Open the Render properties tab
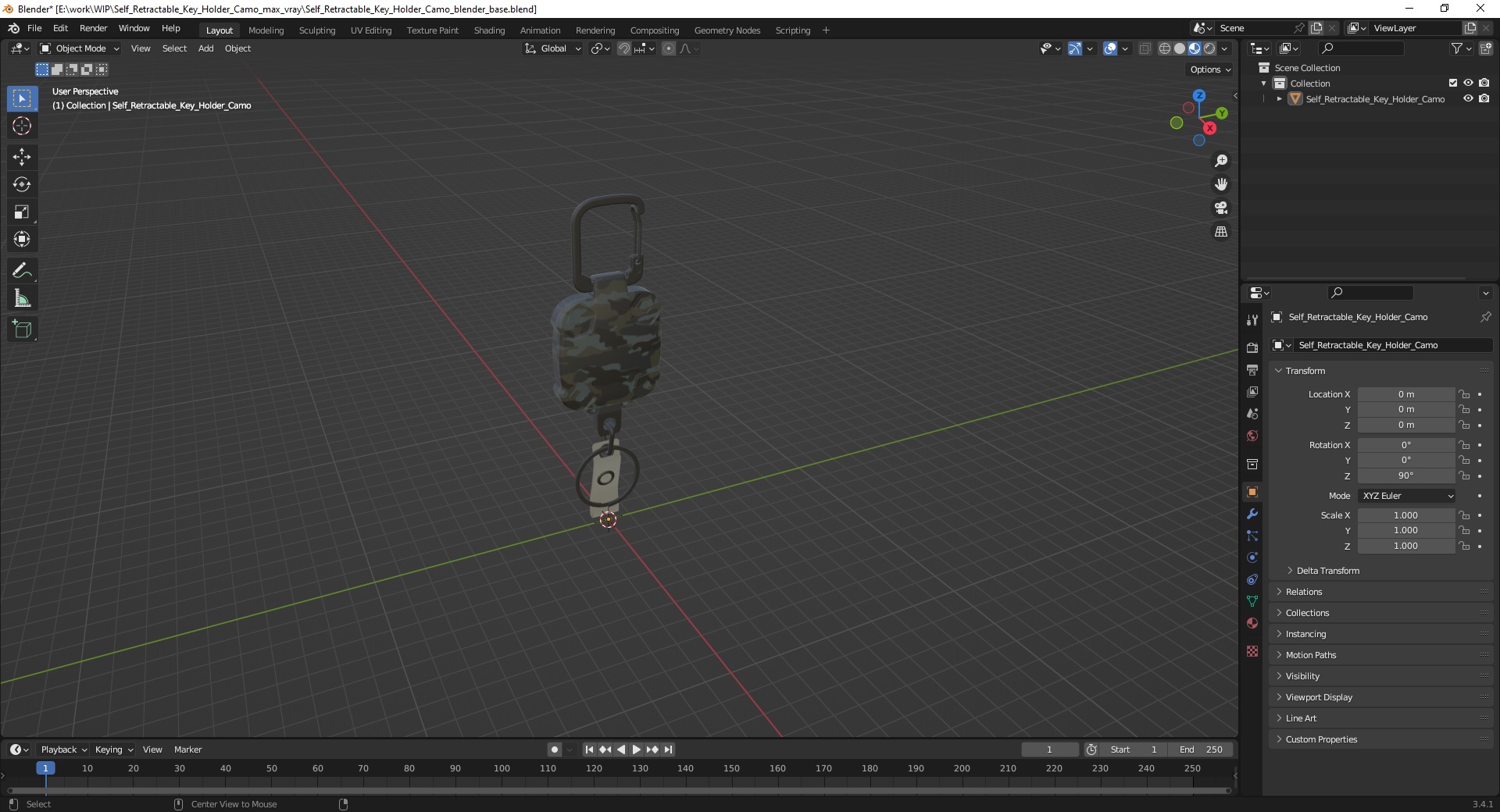The image size is (1500, 812). pyautogui.click(x=1252, y=348)
